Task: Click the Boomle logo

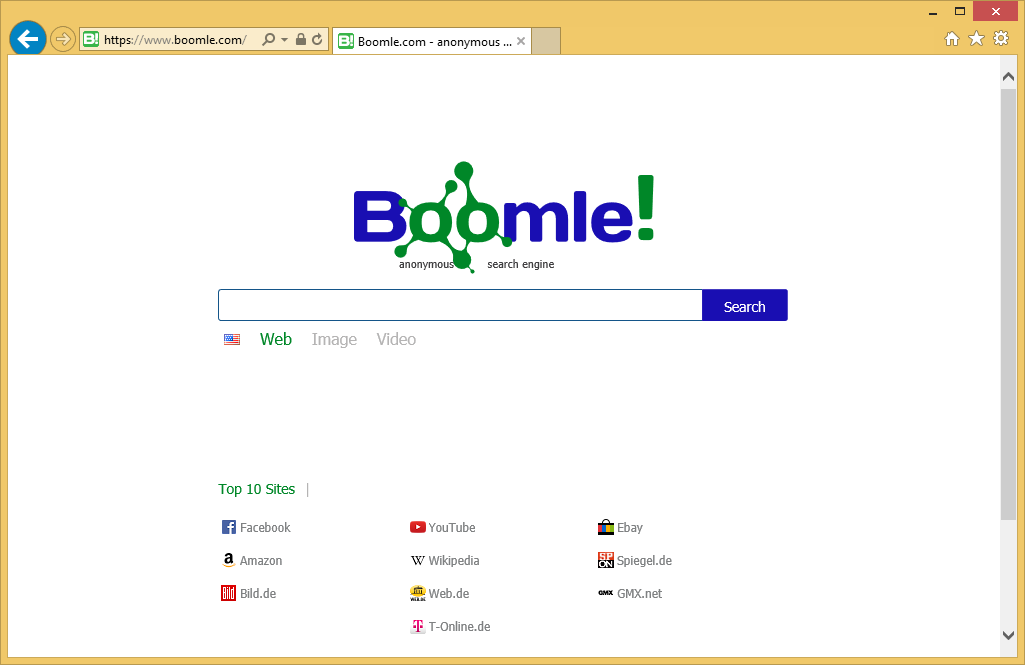Action: click(x=503, y=213)
